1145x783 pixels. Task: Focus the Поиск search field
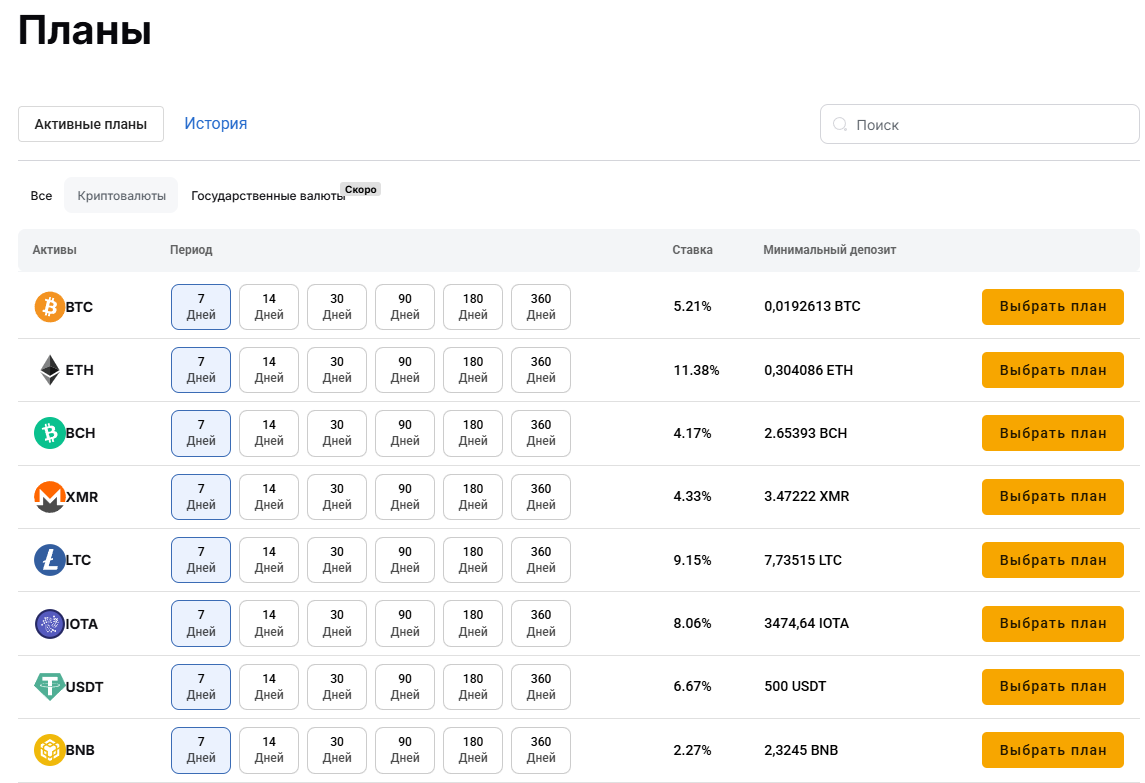[979, 124]
